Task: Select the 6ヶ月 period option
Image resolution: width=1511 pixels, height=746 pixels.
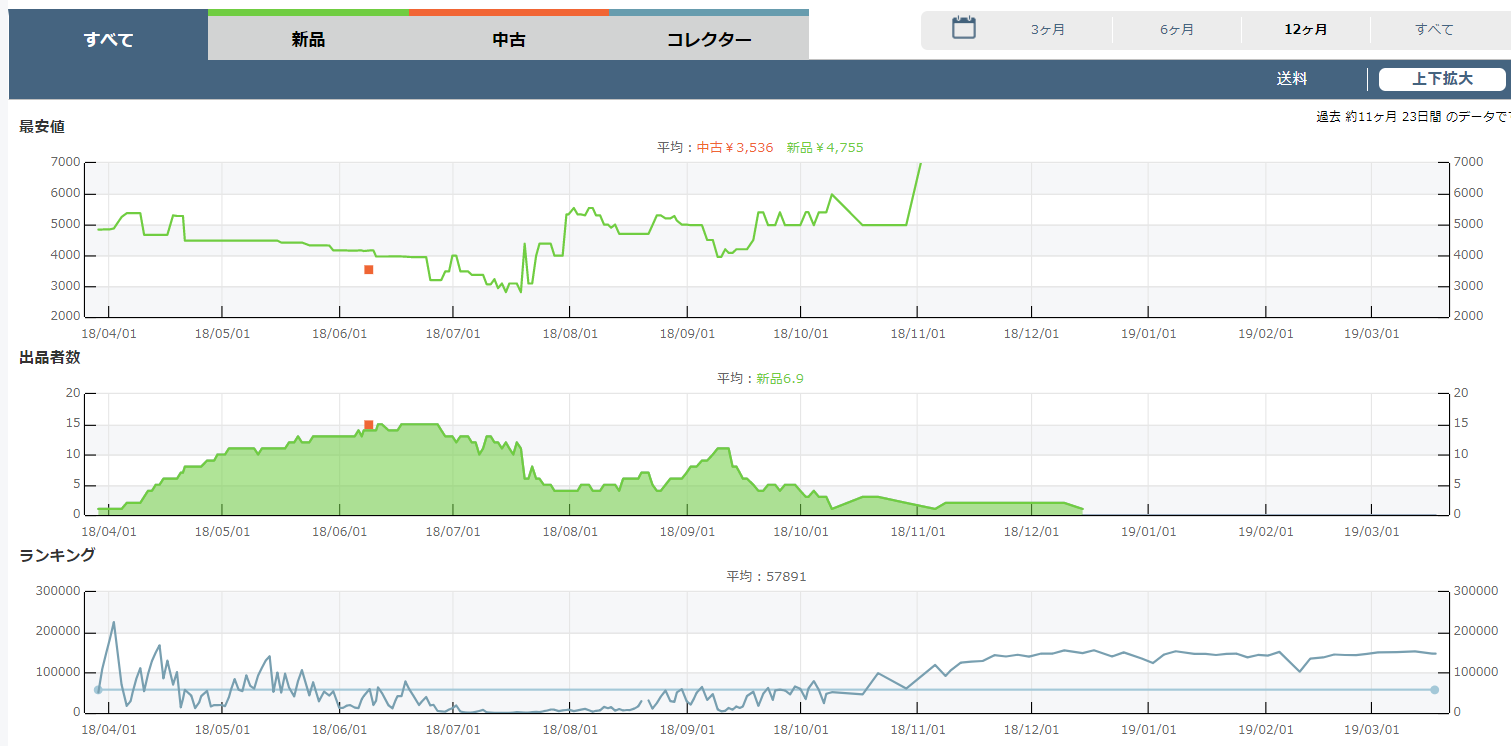Action: 1176,30
